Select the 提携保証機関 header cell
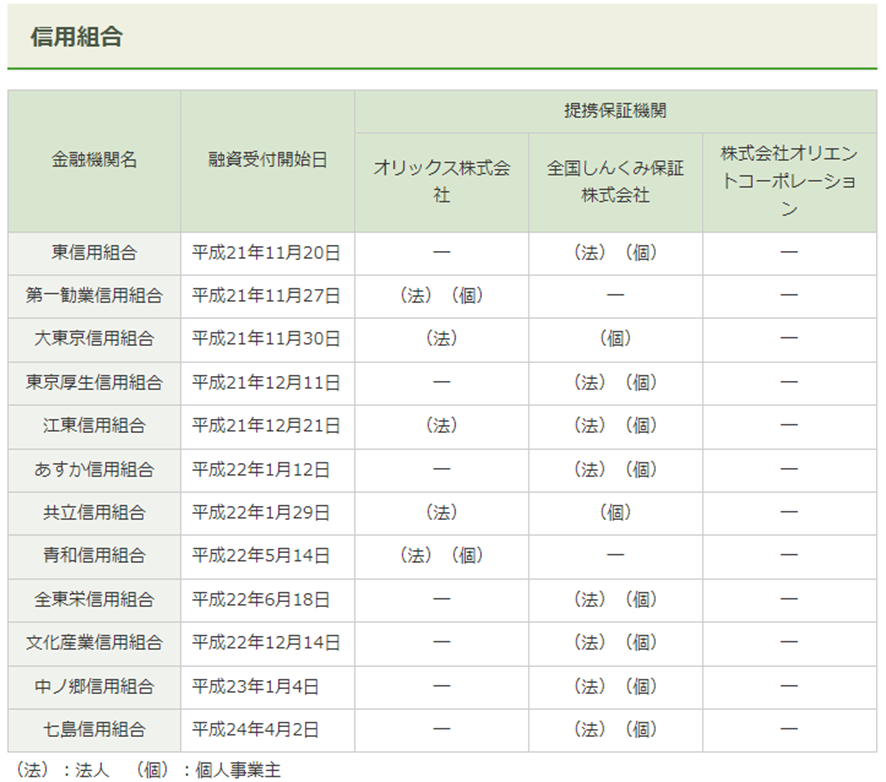The width and height of the screenshot is (886, 782). pyautogui.click(x=615, y=111)
